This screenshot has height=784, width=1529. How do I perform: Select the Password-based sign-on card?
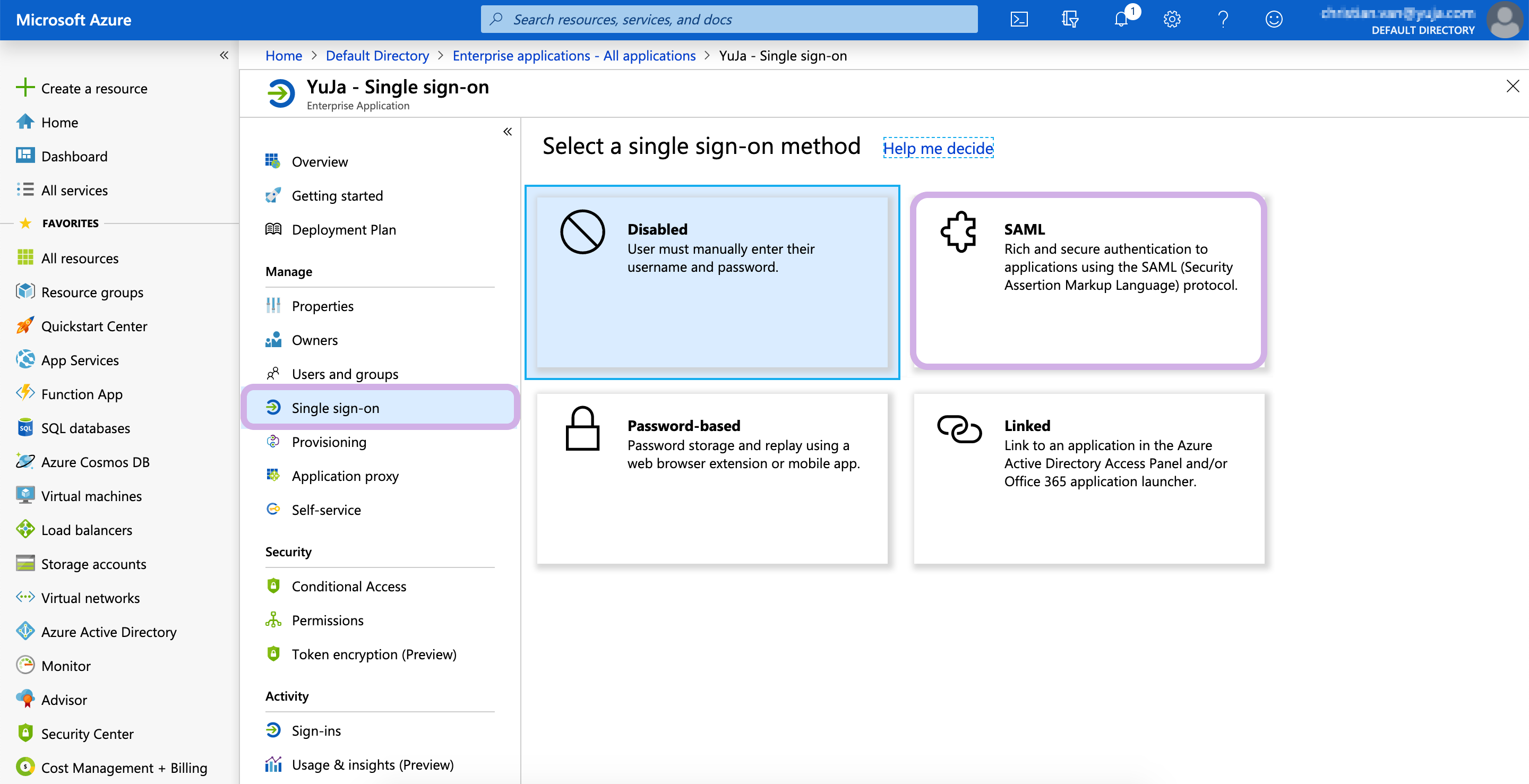711,478
